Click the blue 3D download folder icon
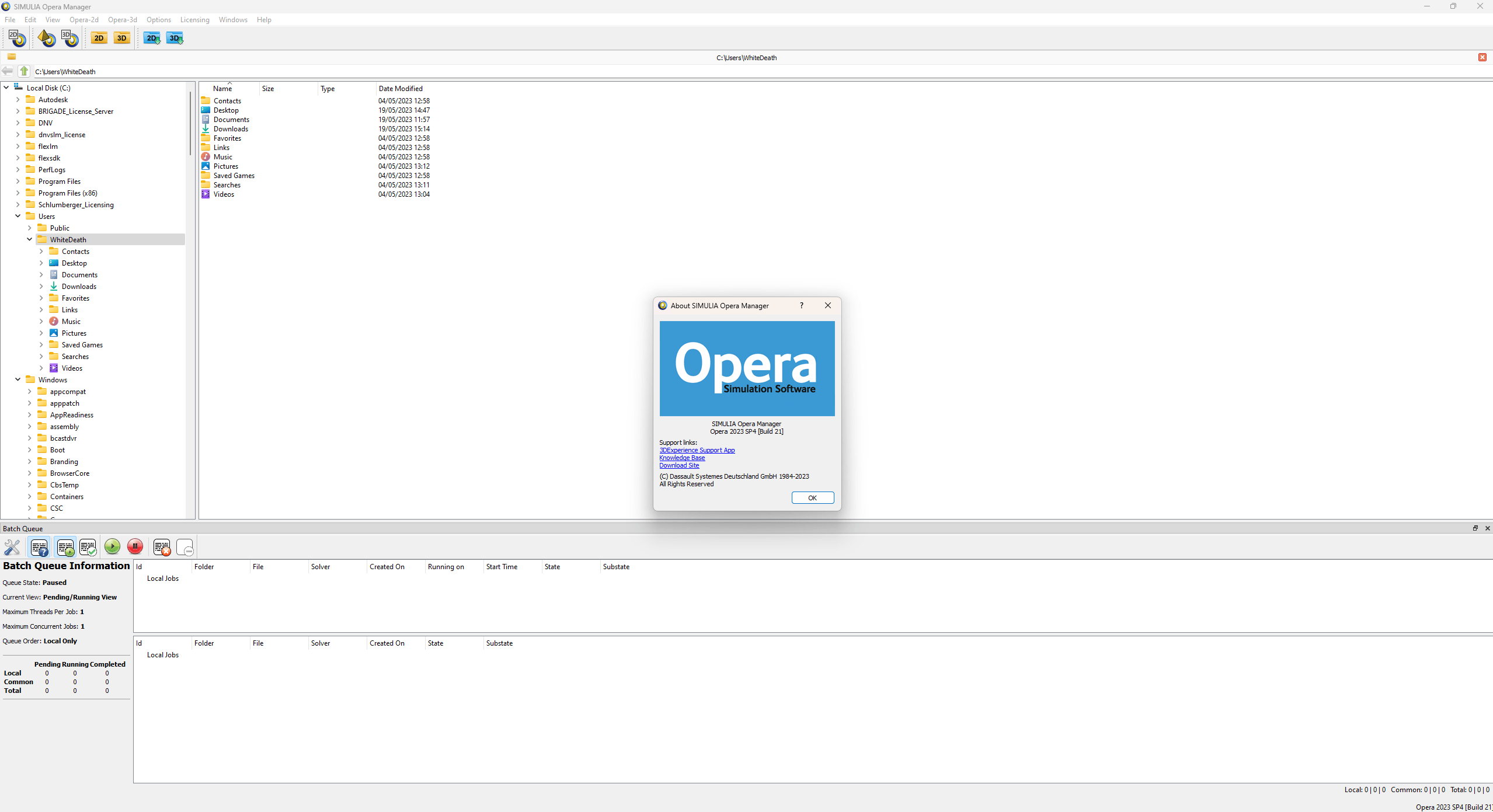The image size is (1493, 812). point(175,39)
